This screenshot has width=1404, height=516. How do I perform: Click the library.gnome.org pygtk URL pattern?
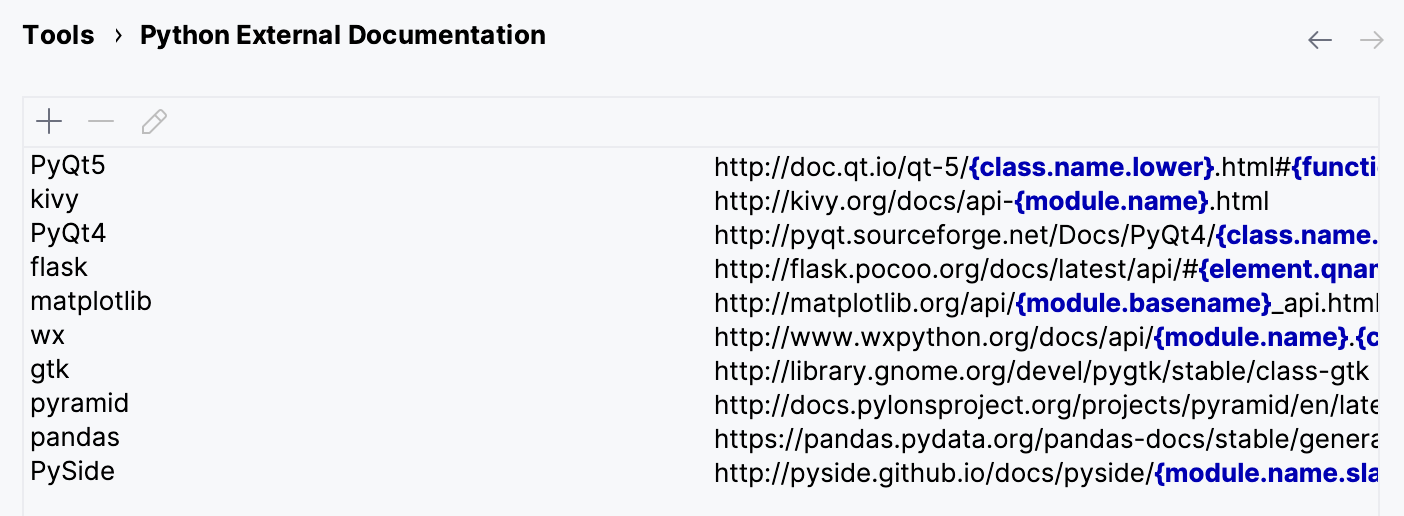pyautogui.click(x=1041, y=371)
